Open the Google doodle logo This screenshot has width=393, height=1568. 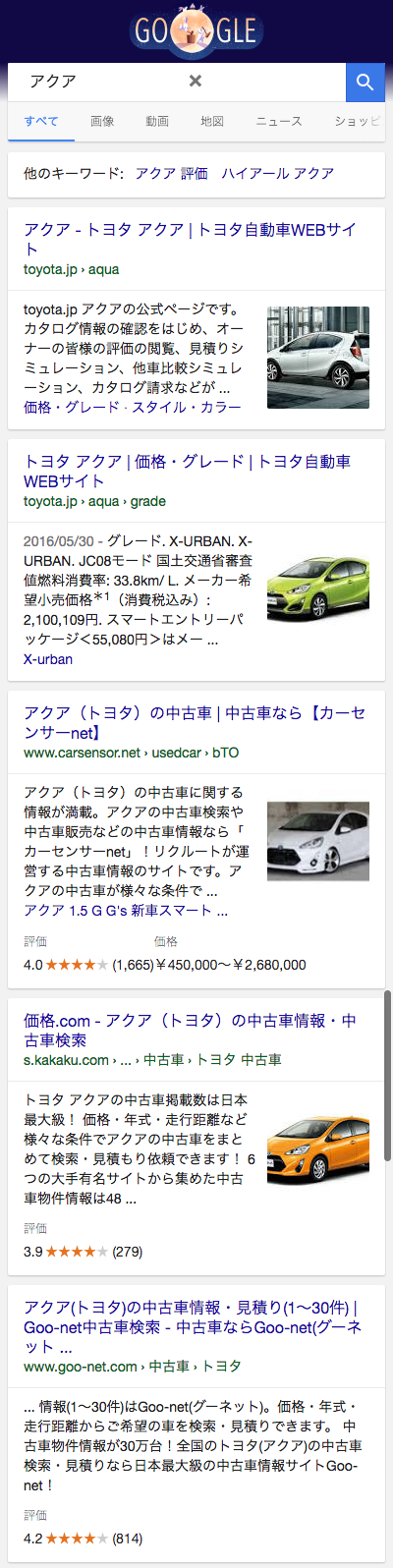tap(196, 31)
